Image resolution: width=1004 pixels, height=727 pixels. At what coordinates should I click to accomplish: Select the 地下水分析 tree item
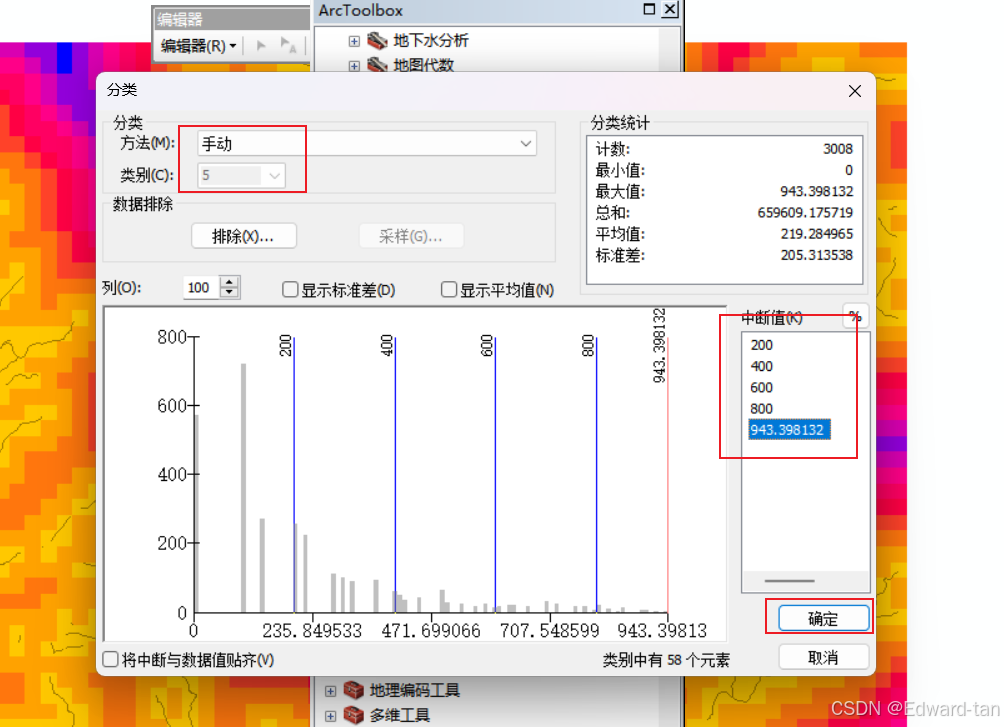pyautogui.click(x=430, y=40)
